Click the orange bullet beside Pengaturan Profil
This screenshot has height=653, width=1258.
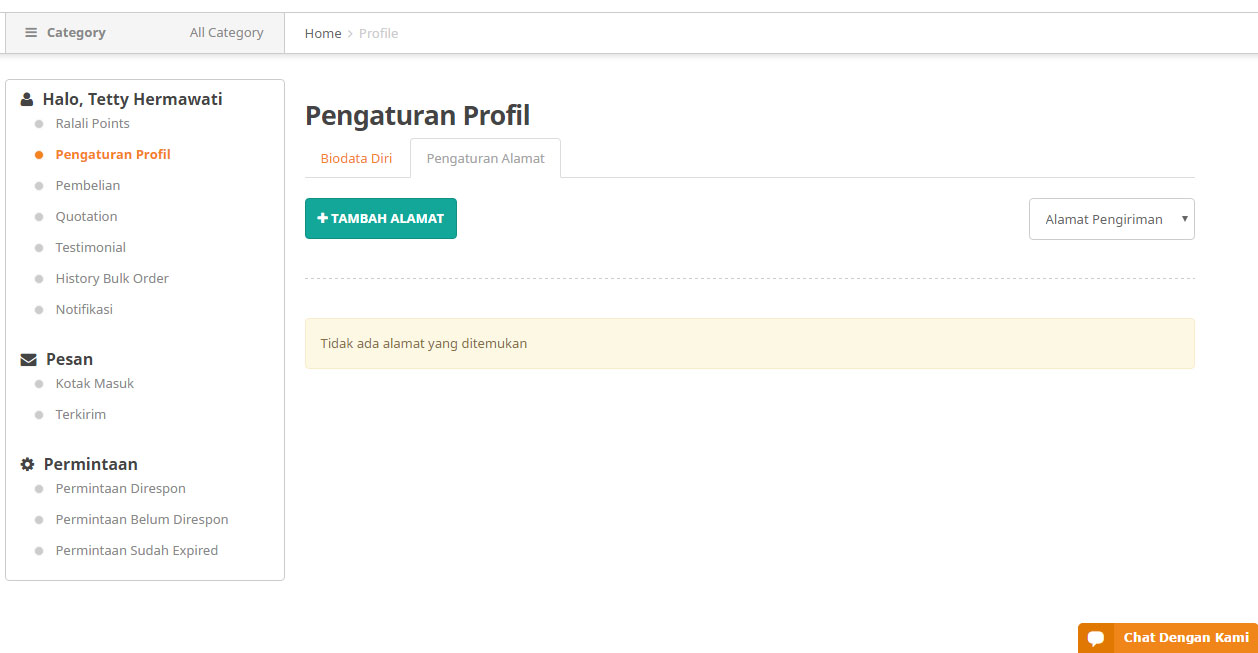(39, 155)
